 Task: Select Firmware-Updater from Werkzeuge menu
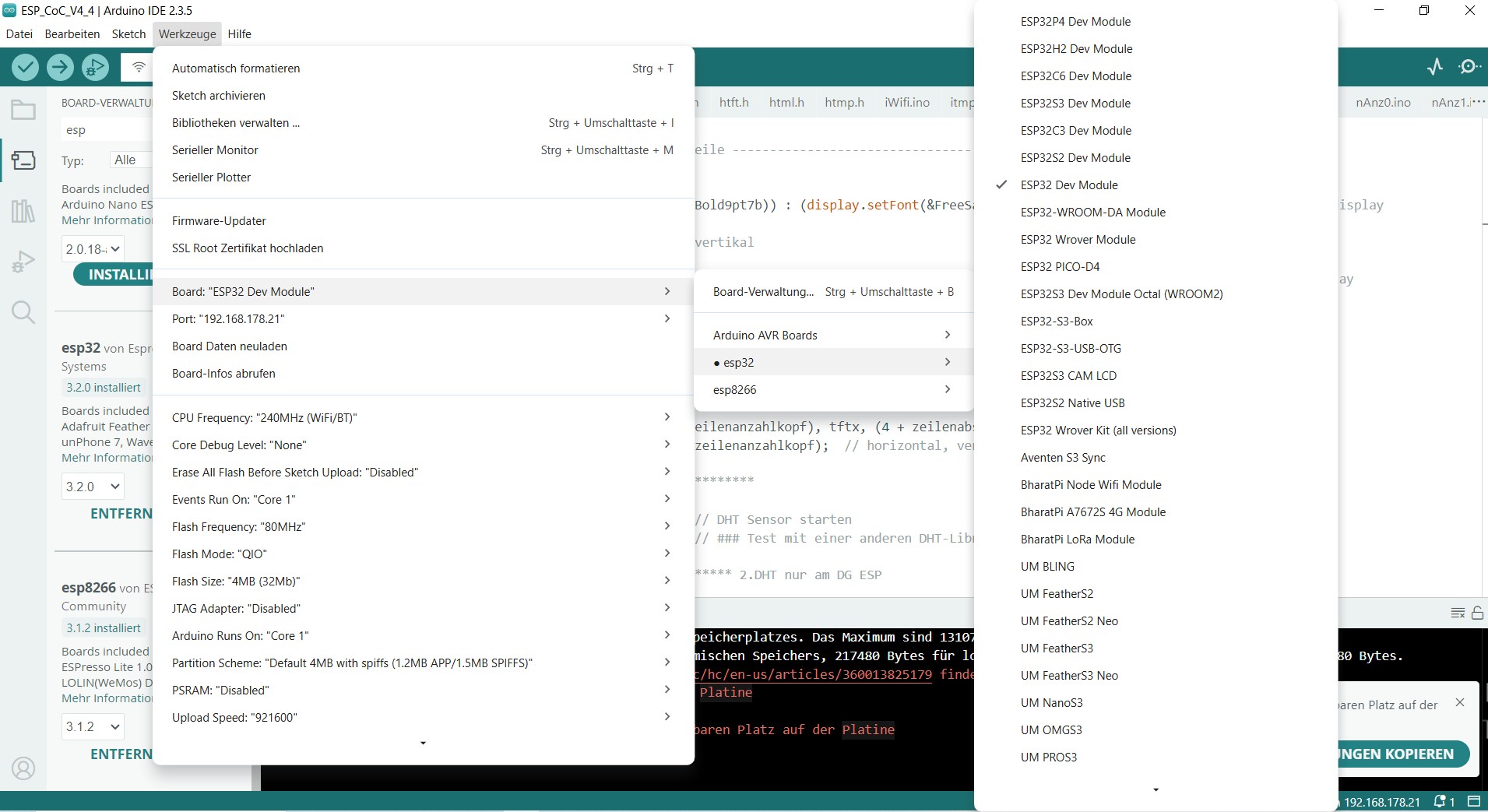tap(423, 221)
